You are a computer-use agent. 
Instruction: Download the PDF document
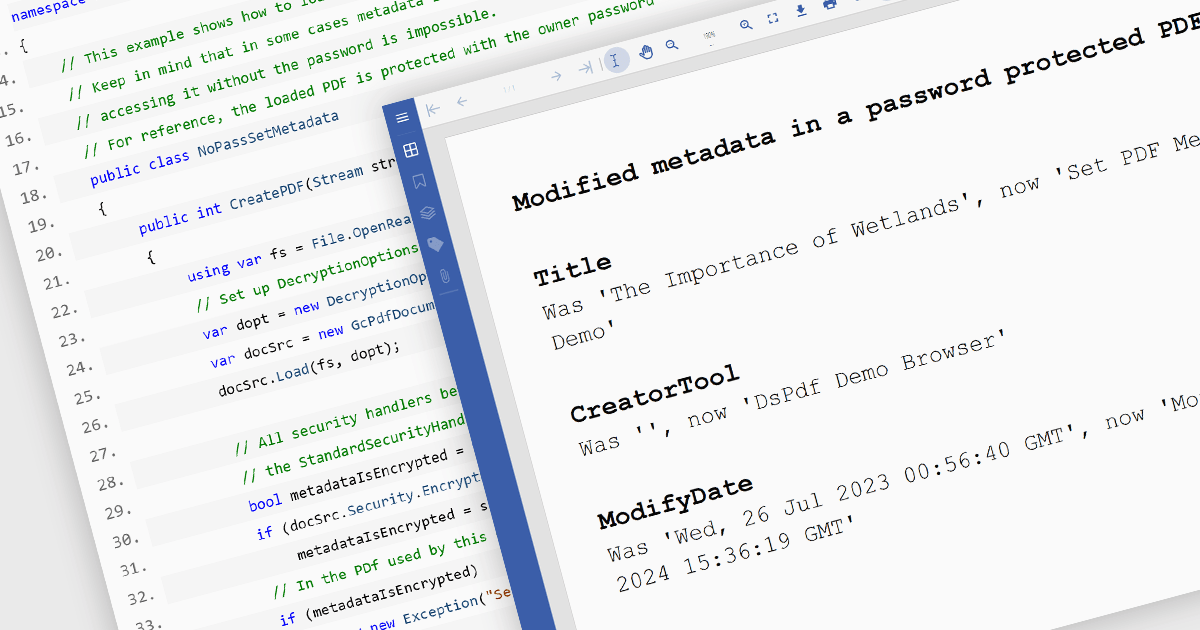coord(801,11)
